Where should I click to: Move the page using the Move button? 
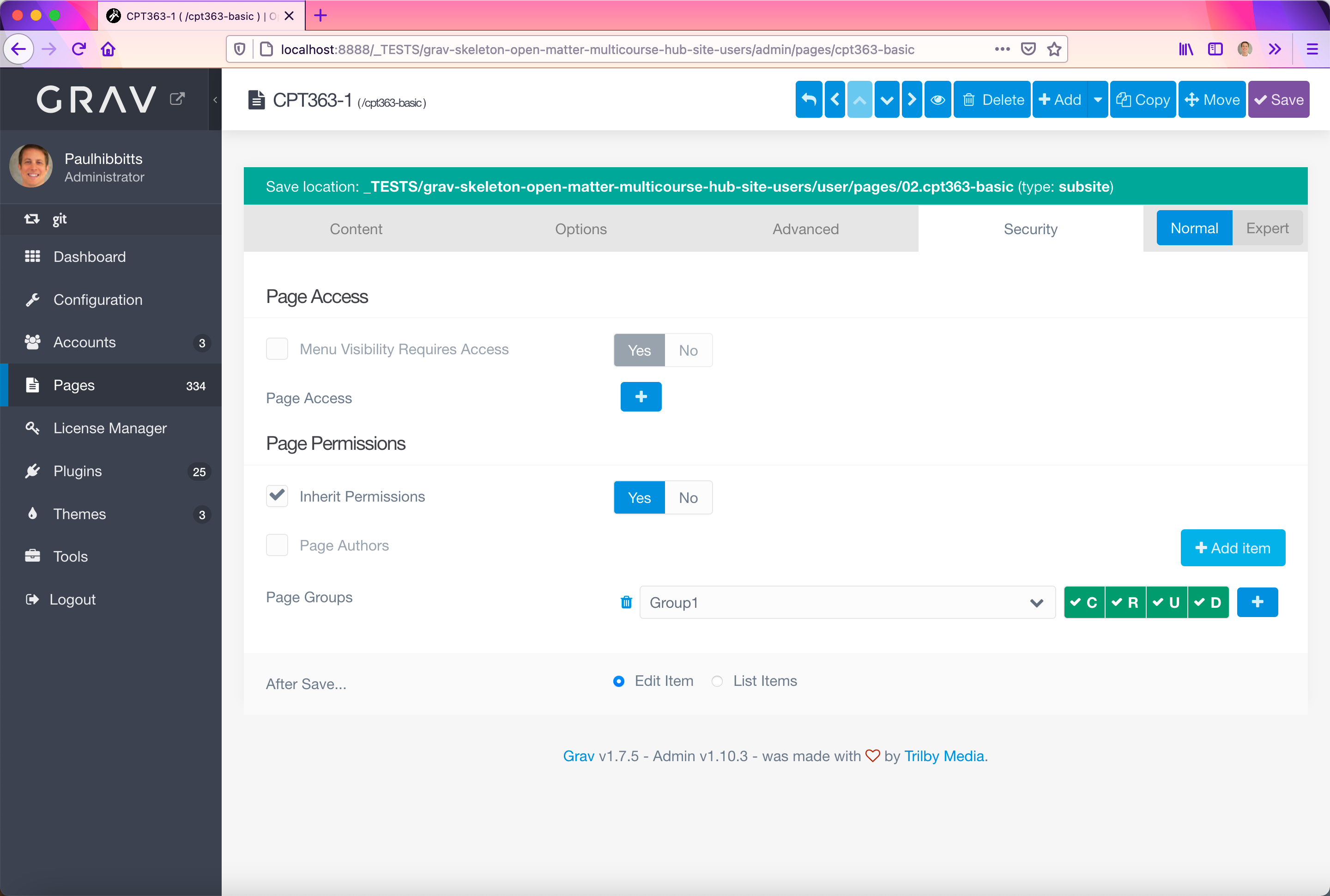1212,99
